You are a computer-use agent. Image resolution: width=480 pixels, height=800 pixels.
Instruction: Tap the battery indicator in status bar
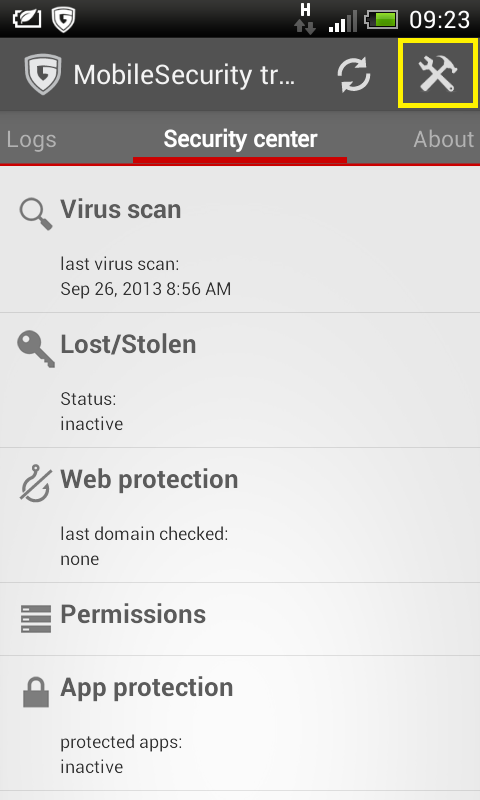(381, 20)
